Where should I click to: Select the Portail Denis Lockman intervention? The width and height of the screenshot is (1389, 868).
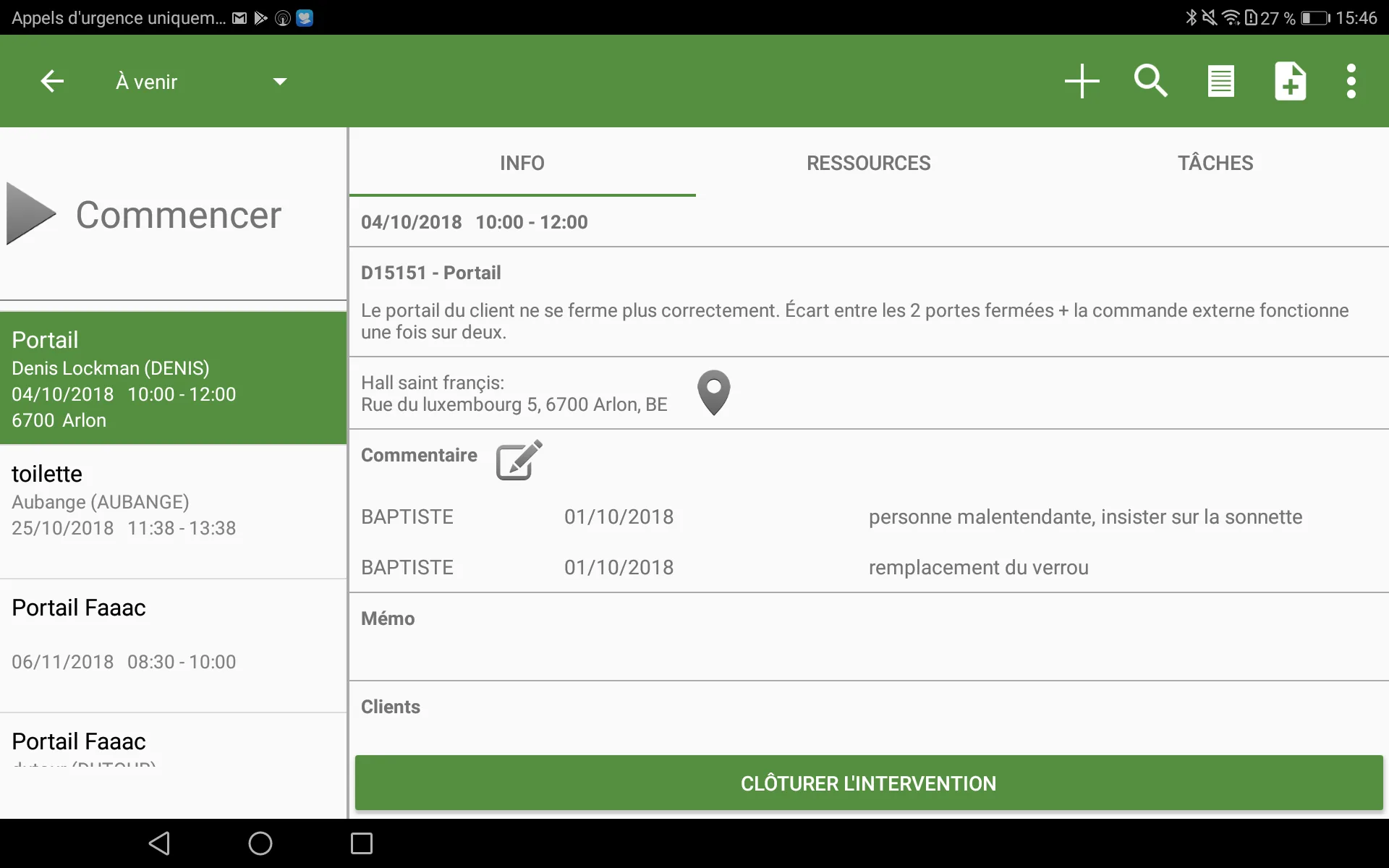pos(174,378)
